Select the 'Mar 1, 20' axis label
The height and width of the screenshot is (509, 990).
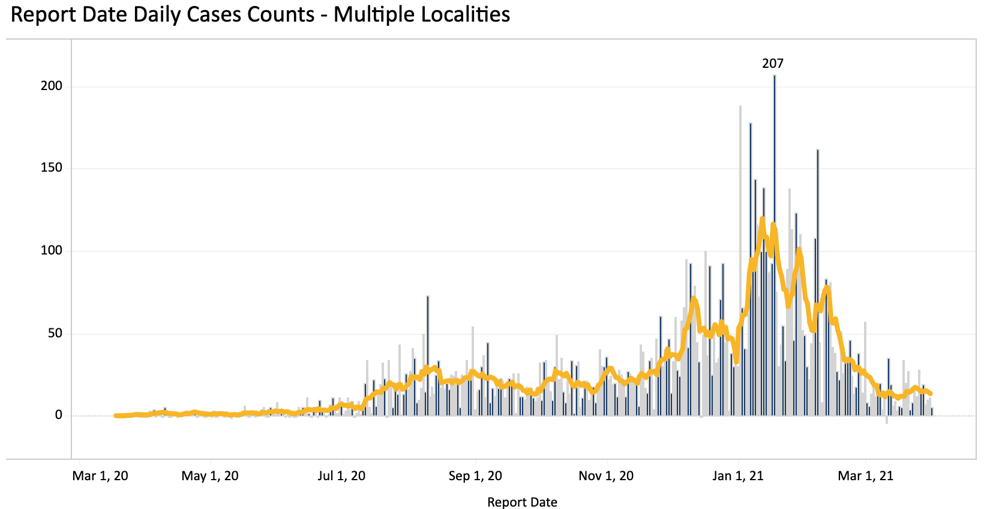pyautogui.click(x=100, y=476)
